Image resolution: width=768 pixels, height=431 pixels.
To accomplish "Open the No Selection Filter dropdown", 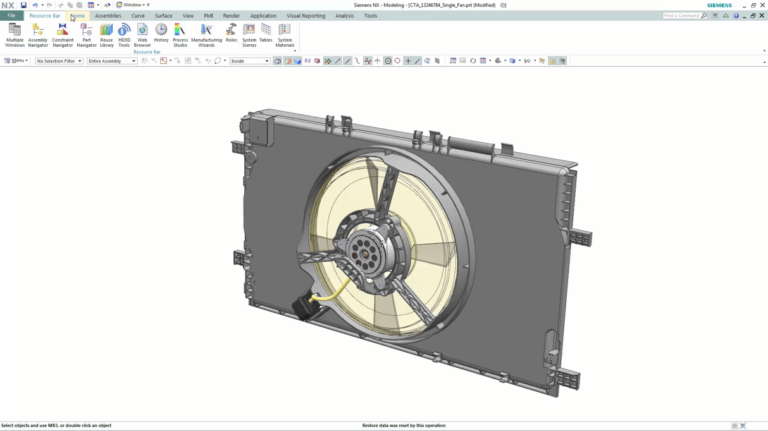I will (59, 61).
